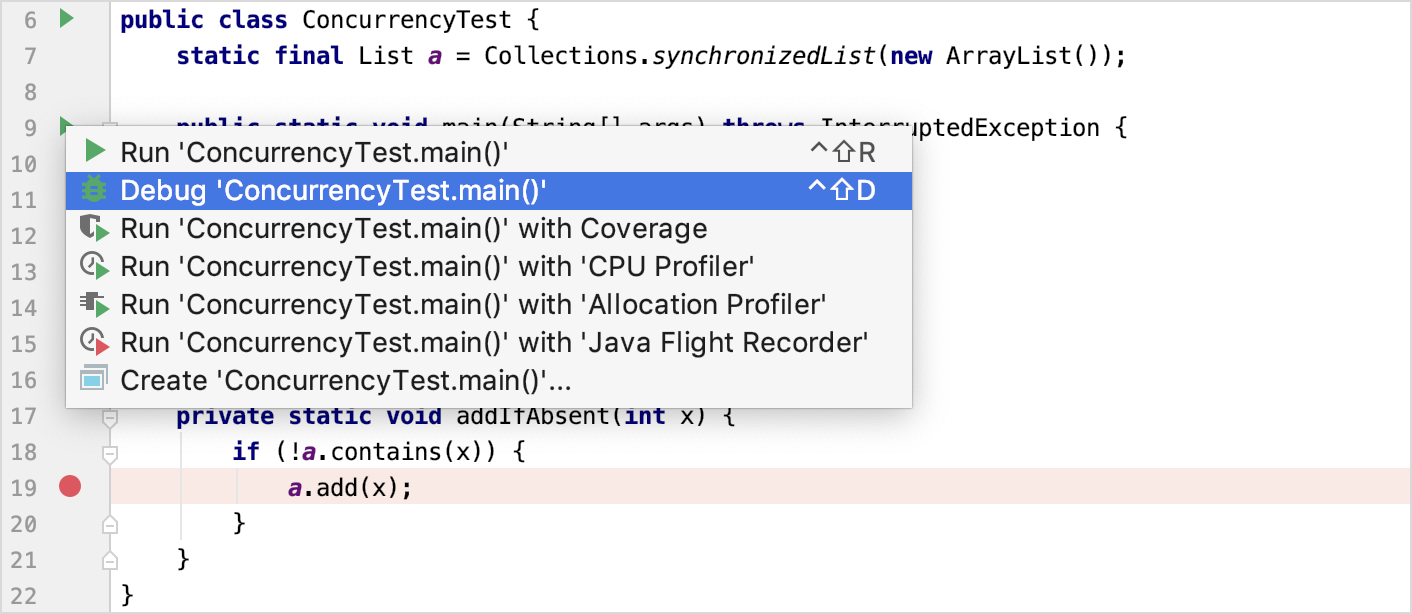The width and height of the screenshot is (1412, 614).
Task: Collapse the if block fold on line 18
Action: [x=110, y=454]
